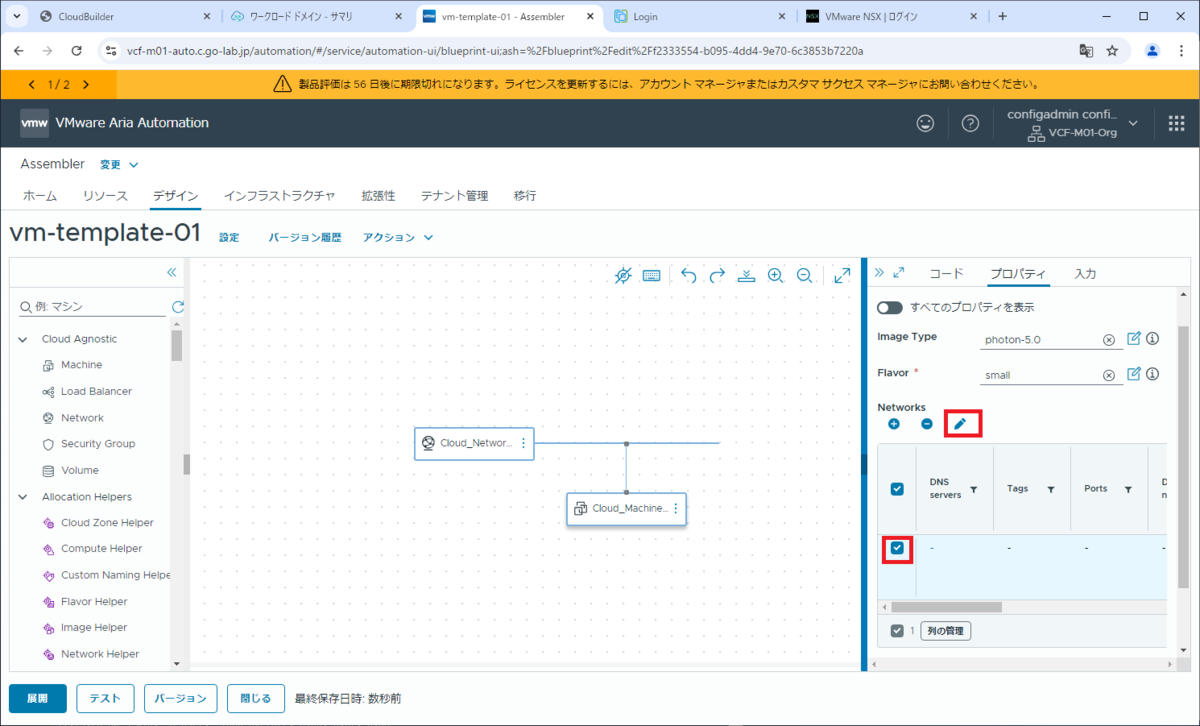Open the アクション dropdown menu
This screenshot has width=1200, height=726.
398,238
